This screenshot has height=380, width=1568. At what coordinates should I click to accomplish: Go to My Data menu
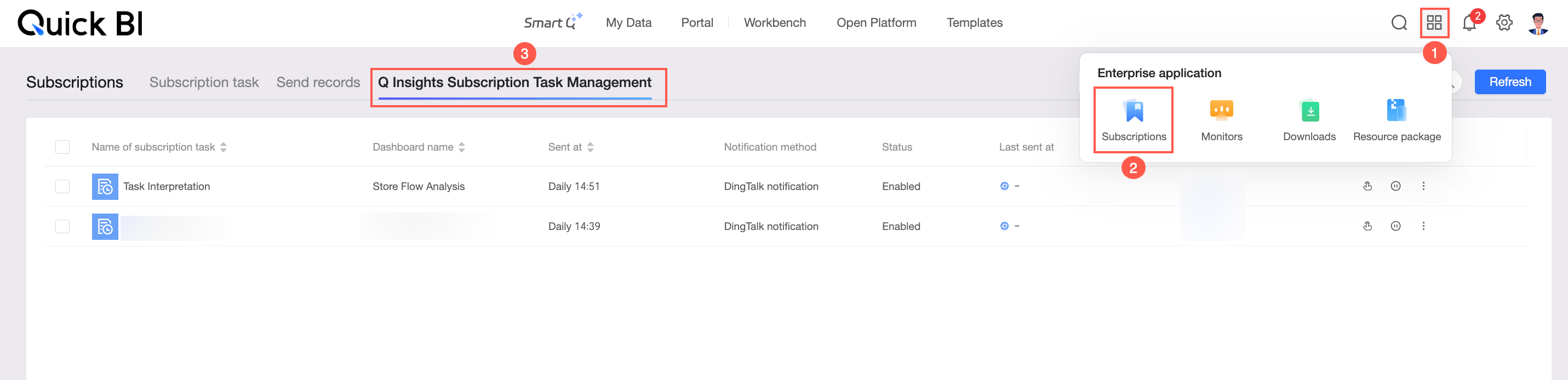tap(628, 22)
